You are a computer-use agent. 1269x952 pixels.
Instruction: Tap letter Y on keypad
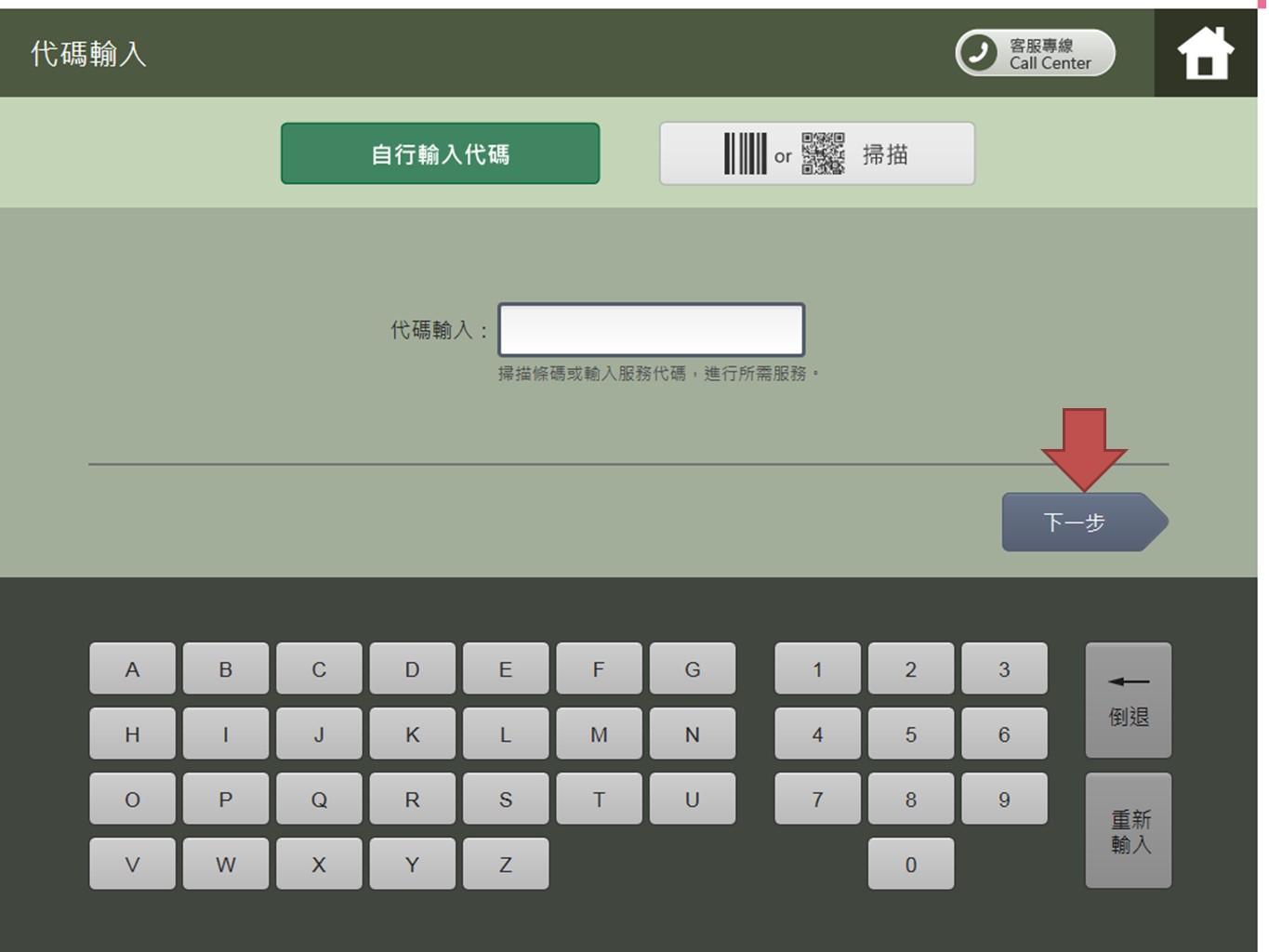pos(413,864)
